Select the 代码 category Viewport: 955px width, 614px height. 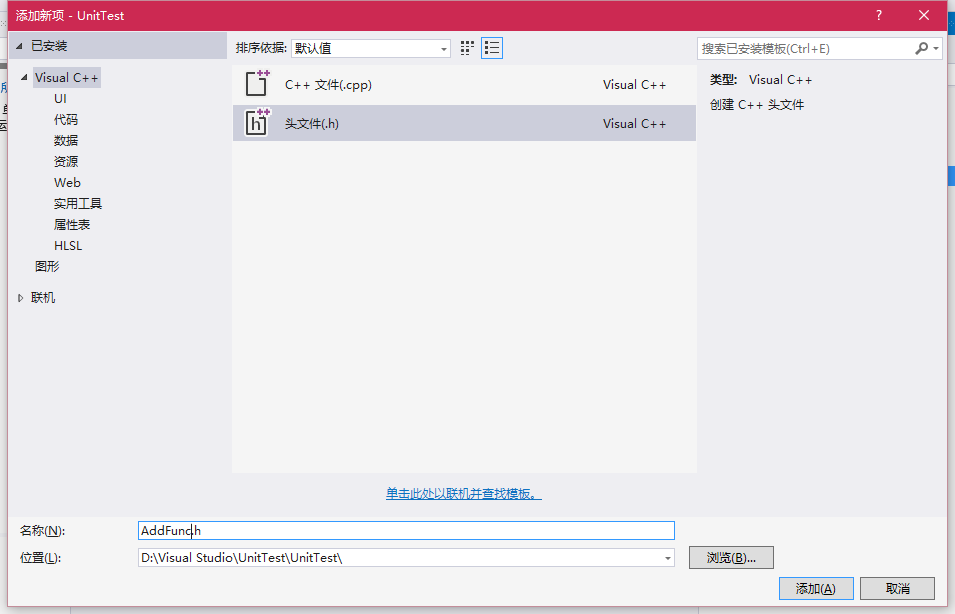point(66,120)
